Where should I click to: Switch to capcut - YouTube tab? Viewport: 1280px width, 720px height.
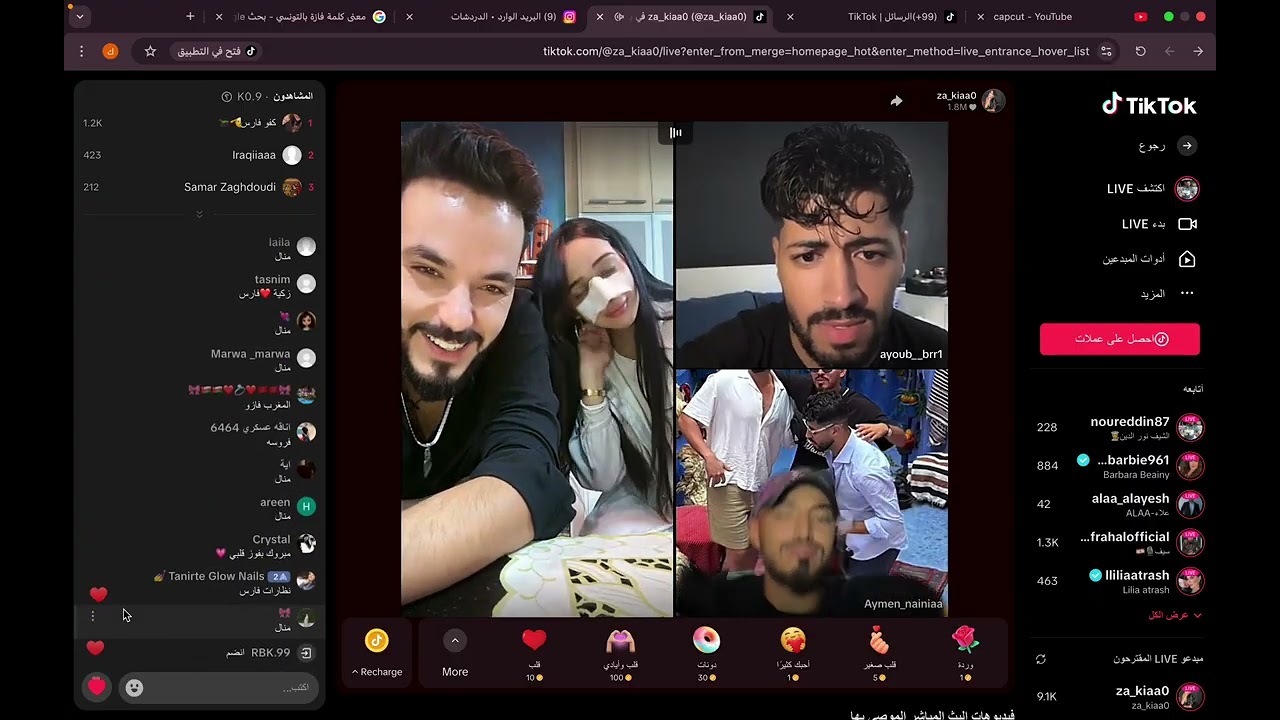(1060, 16)
